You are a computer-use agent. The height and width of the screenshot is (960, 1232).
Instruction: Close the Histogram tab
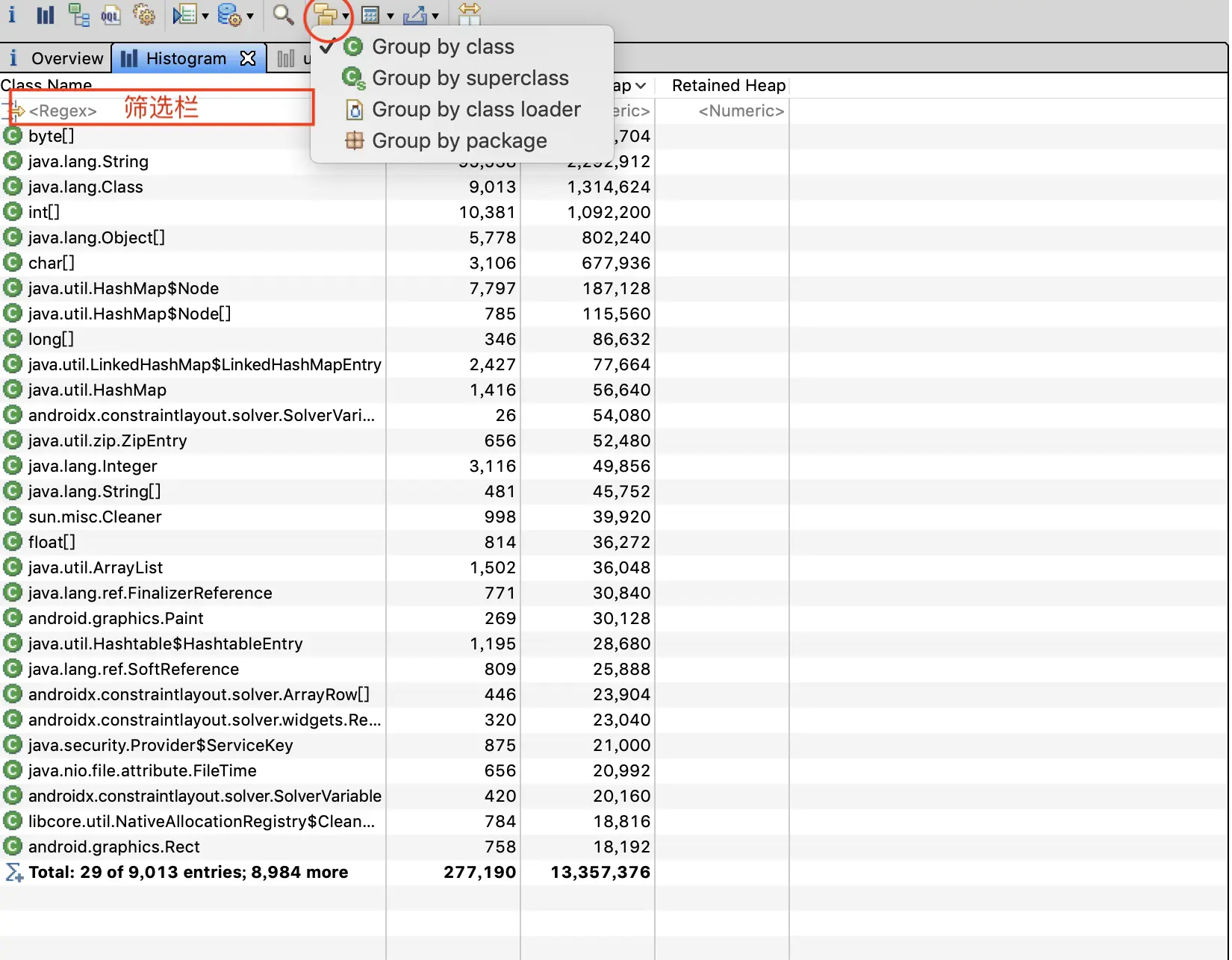click(248, 58)
